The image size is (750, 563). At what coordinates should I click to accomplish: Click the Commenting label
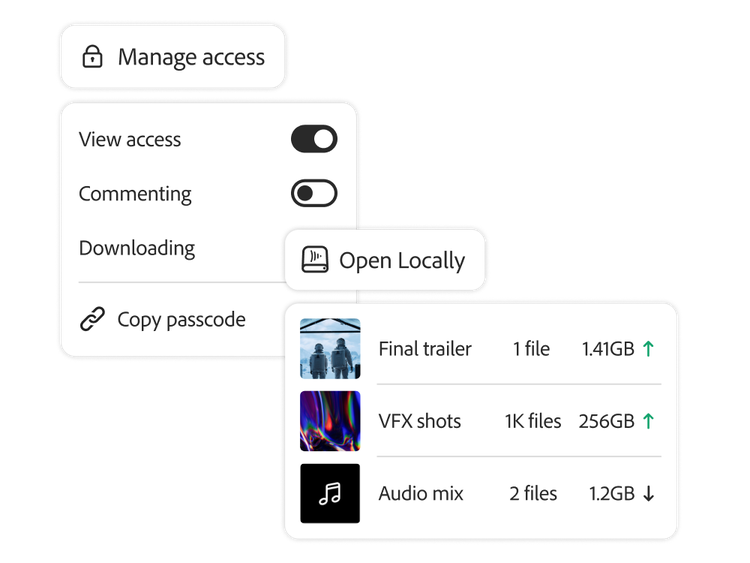click(x=135, y=194)
